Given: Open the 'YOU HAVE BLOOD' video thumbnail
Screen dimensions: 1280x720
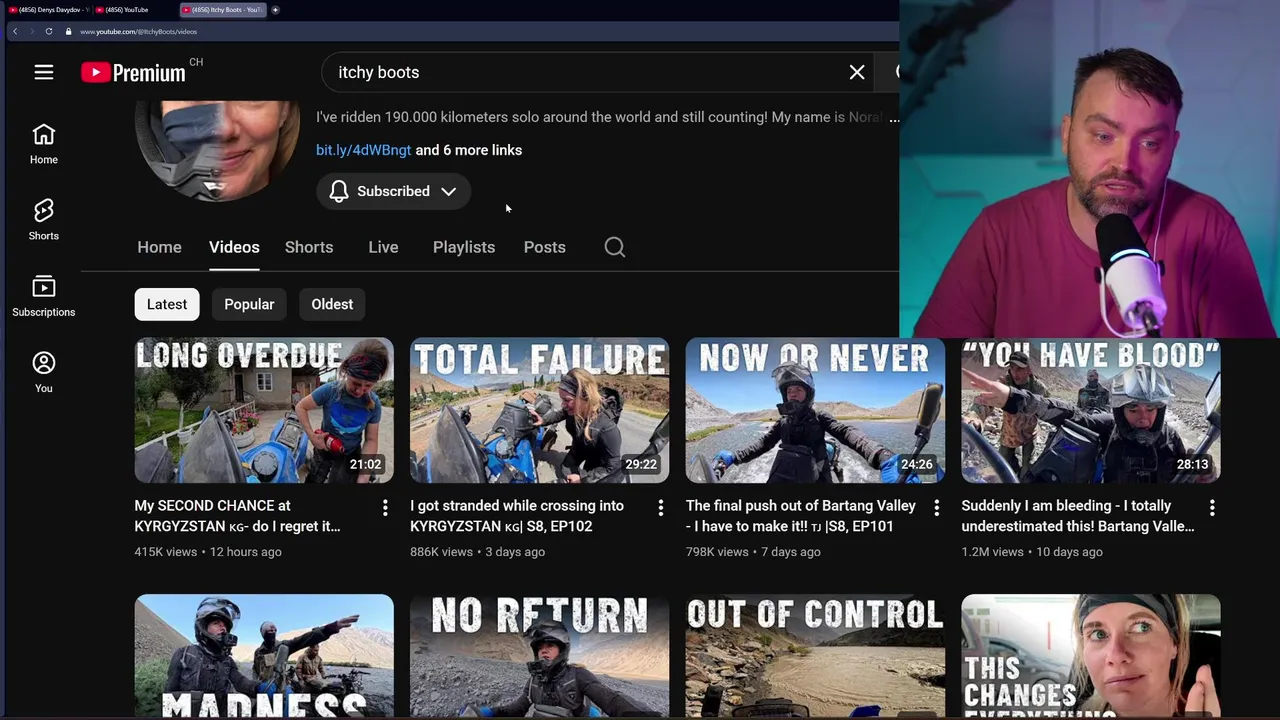Looking at the screenshot, I should (1091, 410).
